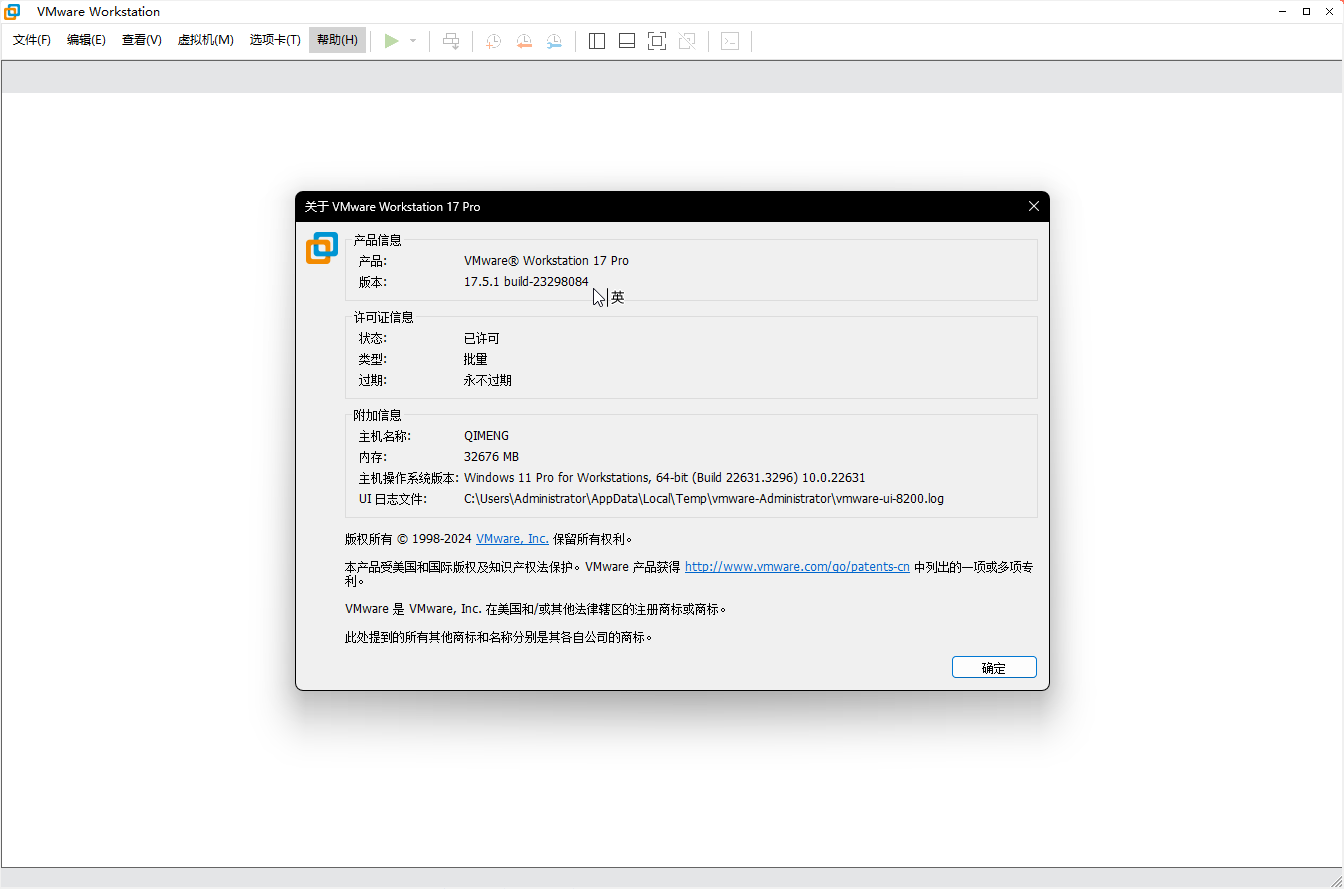1344x889 pixels.
Task: Maximize the VMware Workstation main window
Action: tap(1306, 12)
